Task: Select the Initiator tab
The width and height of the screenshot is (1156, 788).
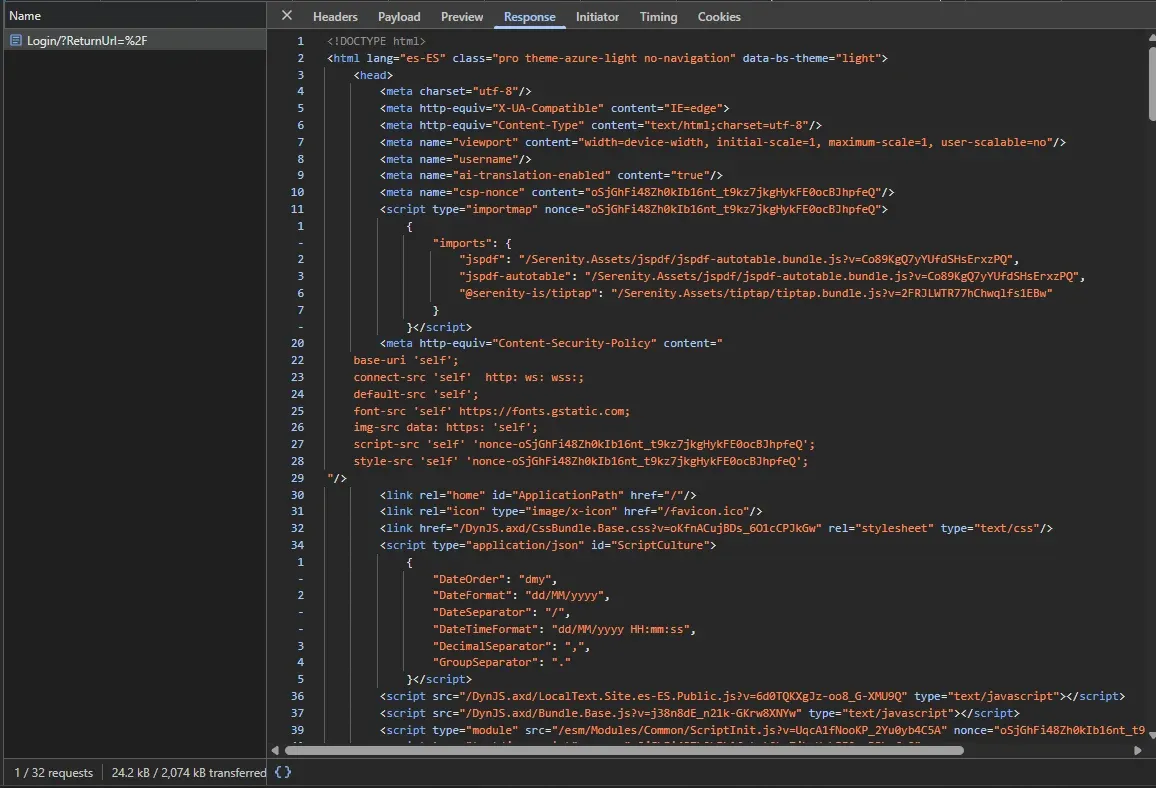Action: click(597, 16)
